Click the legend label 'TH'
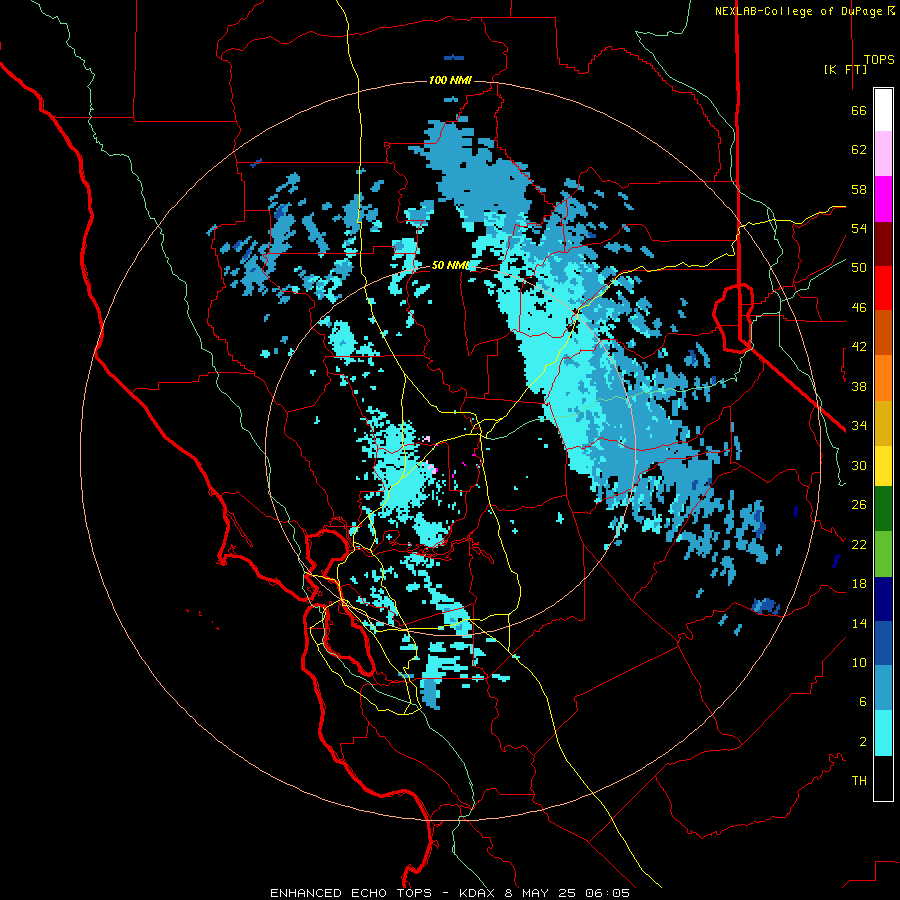 [x=859, y=781]
